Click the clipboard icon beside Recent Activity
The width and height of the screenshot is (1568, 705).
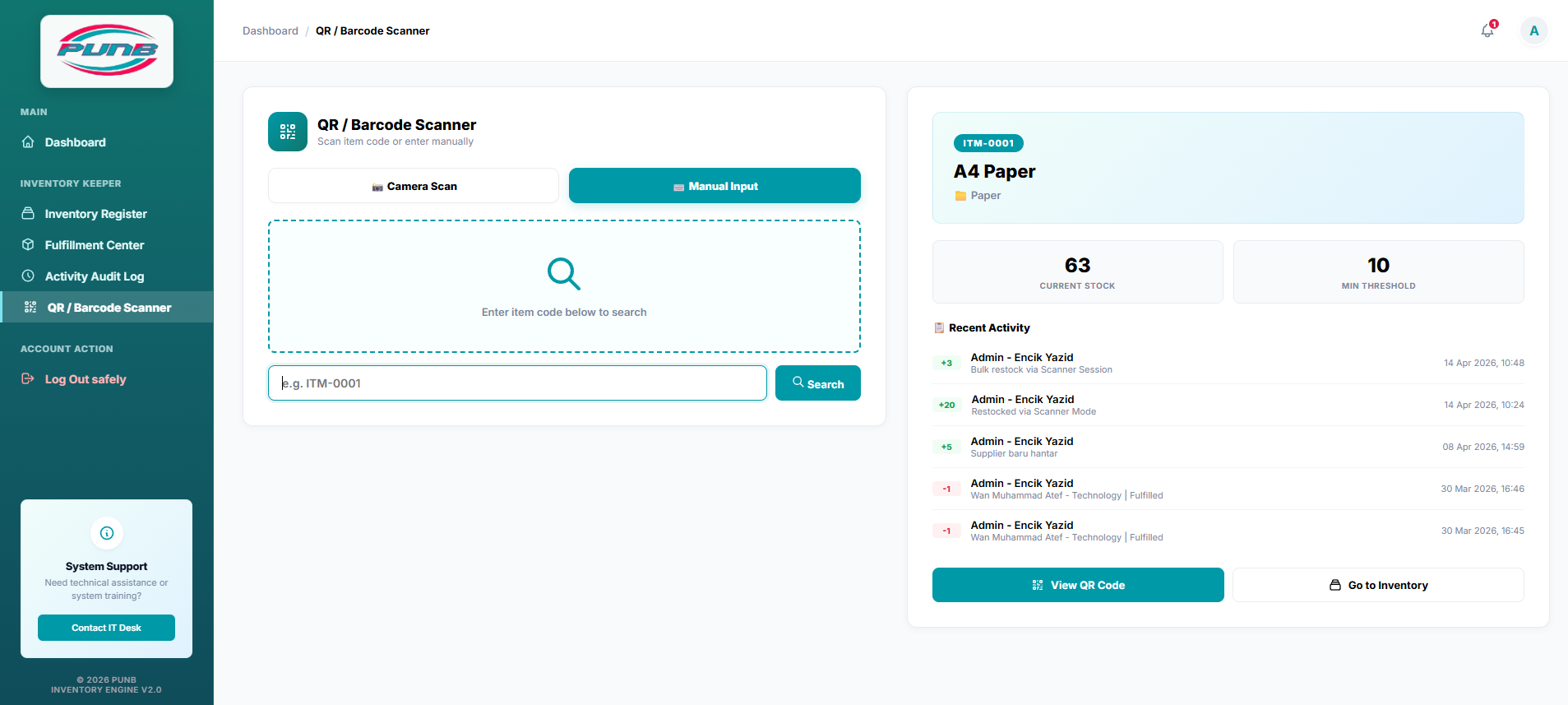click(x=939, y=327)
